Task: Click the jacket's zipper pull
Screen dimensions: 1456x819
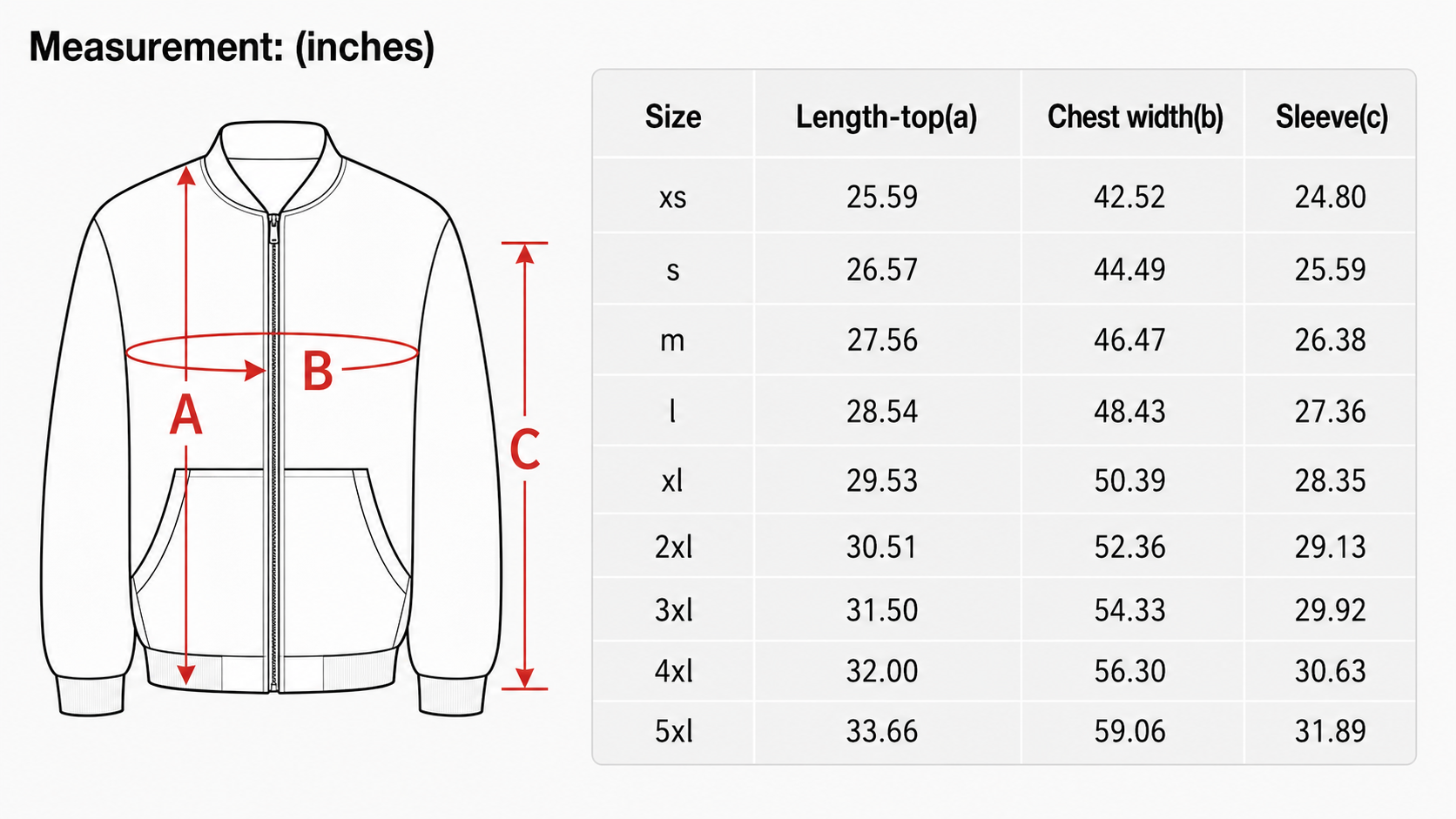Action: [274, 230]
